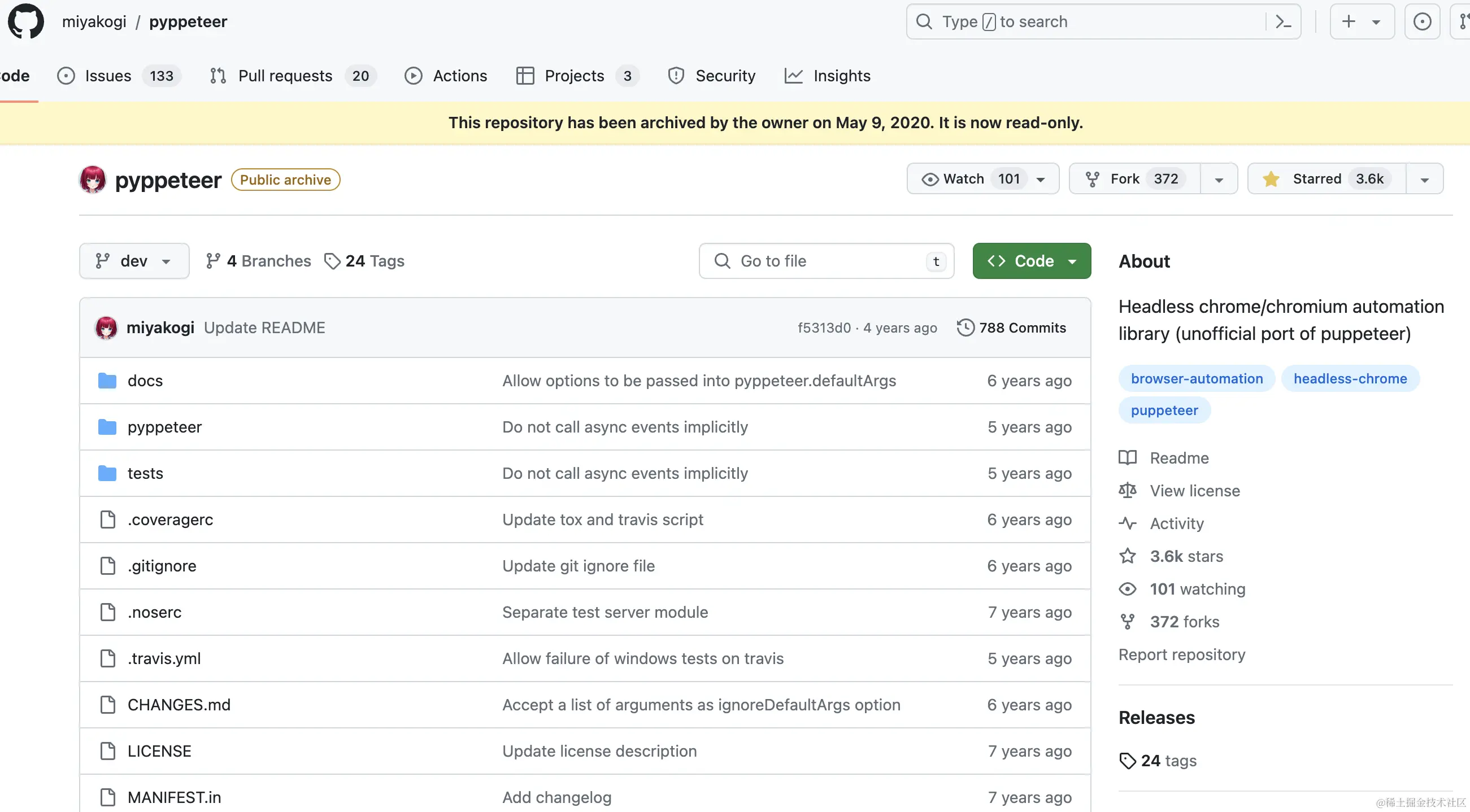Open the 788 Commits link
Image resolution: width=1470 pixels, height=812 pixels.
pyautogui.click(x=1022, y=328)
